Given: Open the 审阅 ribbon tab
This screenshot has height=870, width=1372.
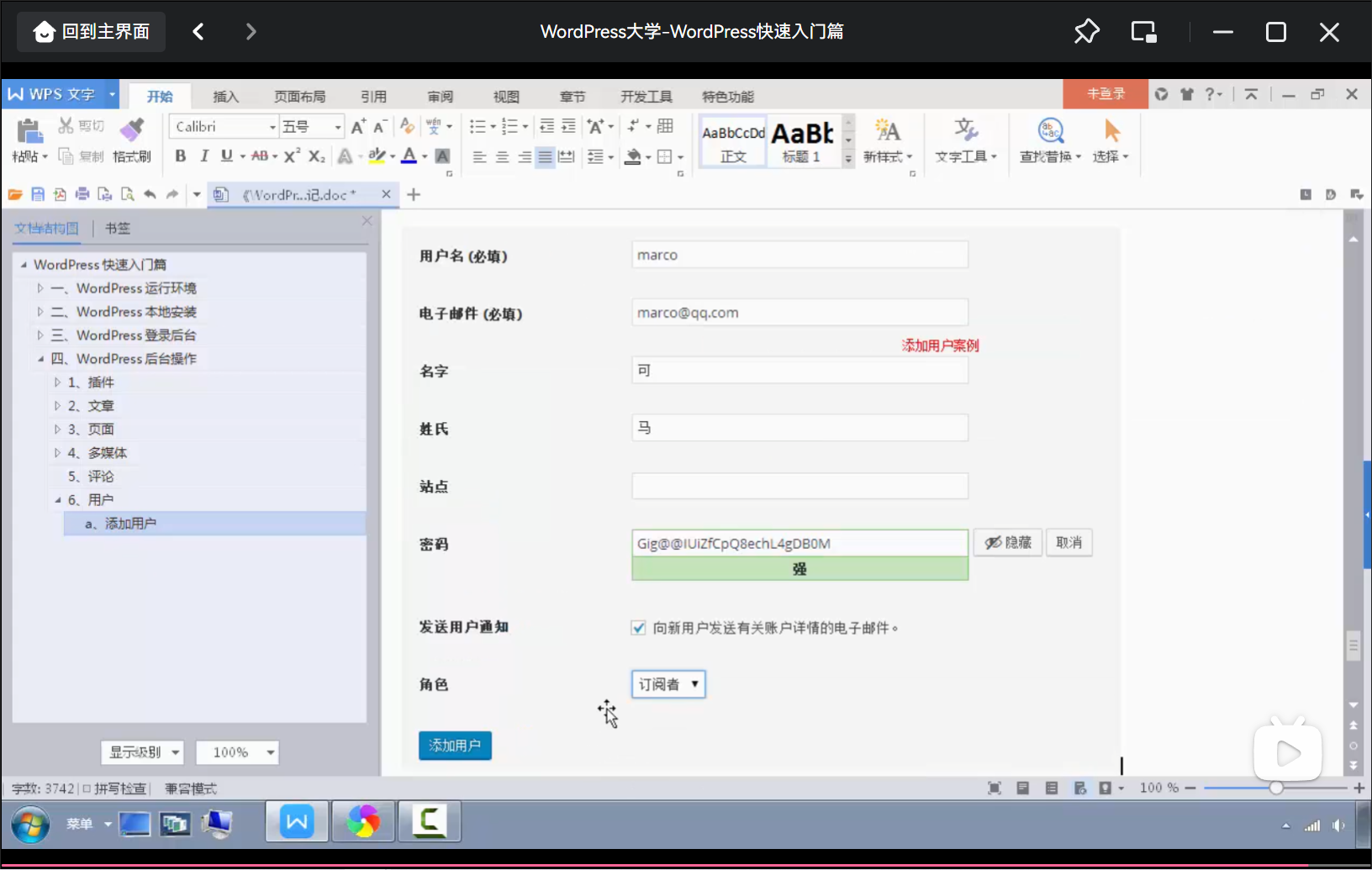Looking at the screenshot, I should [440, 97].
